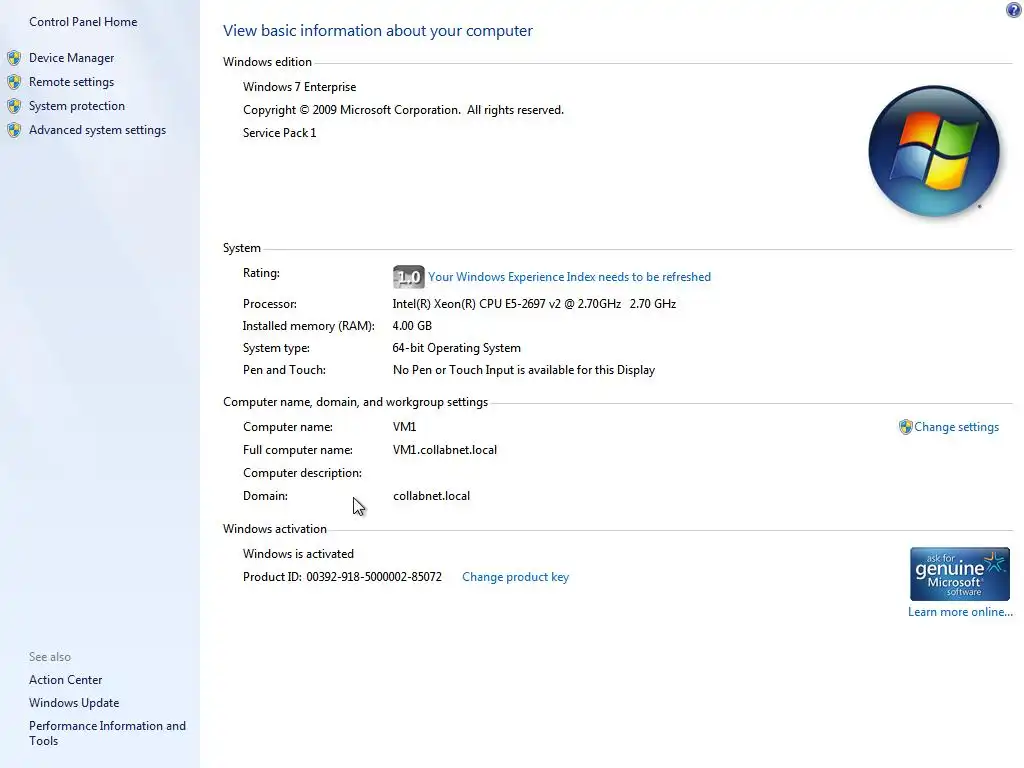This screenshot has width=1024, height=768.
Task: Open Action Center from See also
Action: click(x=65, y=680)
